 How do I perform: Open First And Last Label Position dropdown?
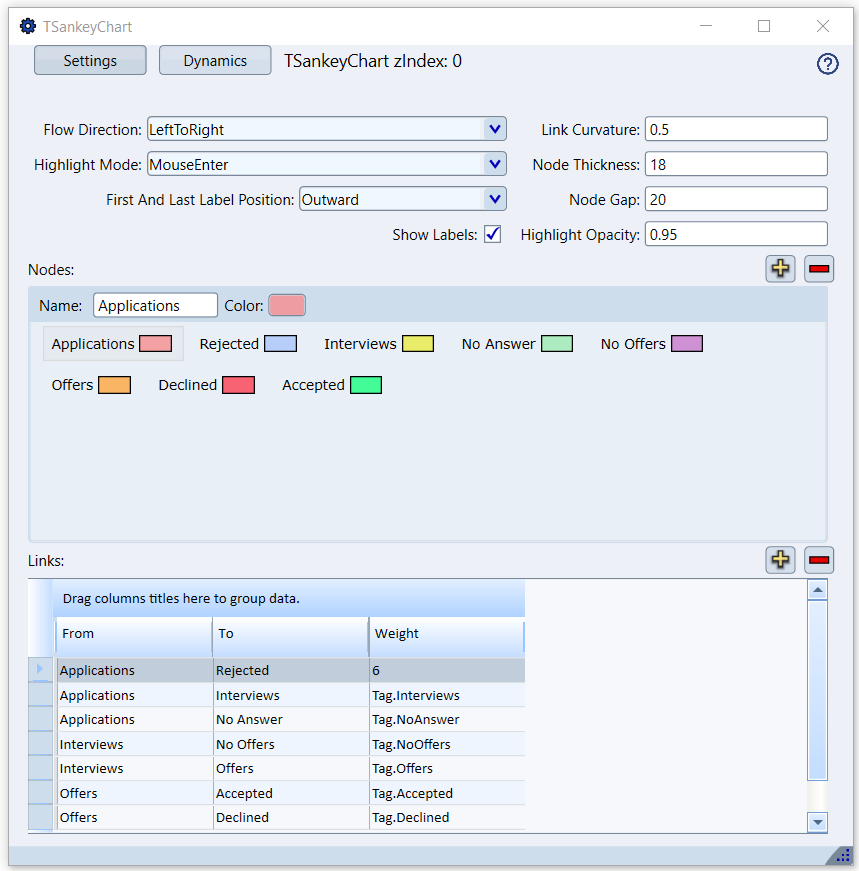(494, 199)
